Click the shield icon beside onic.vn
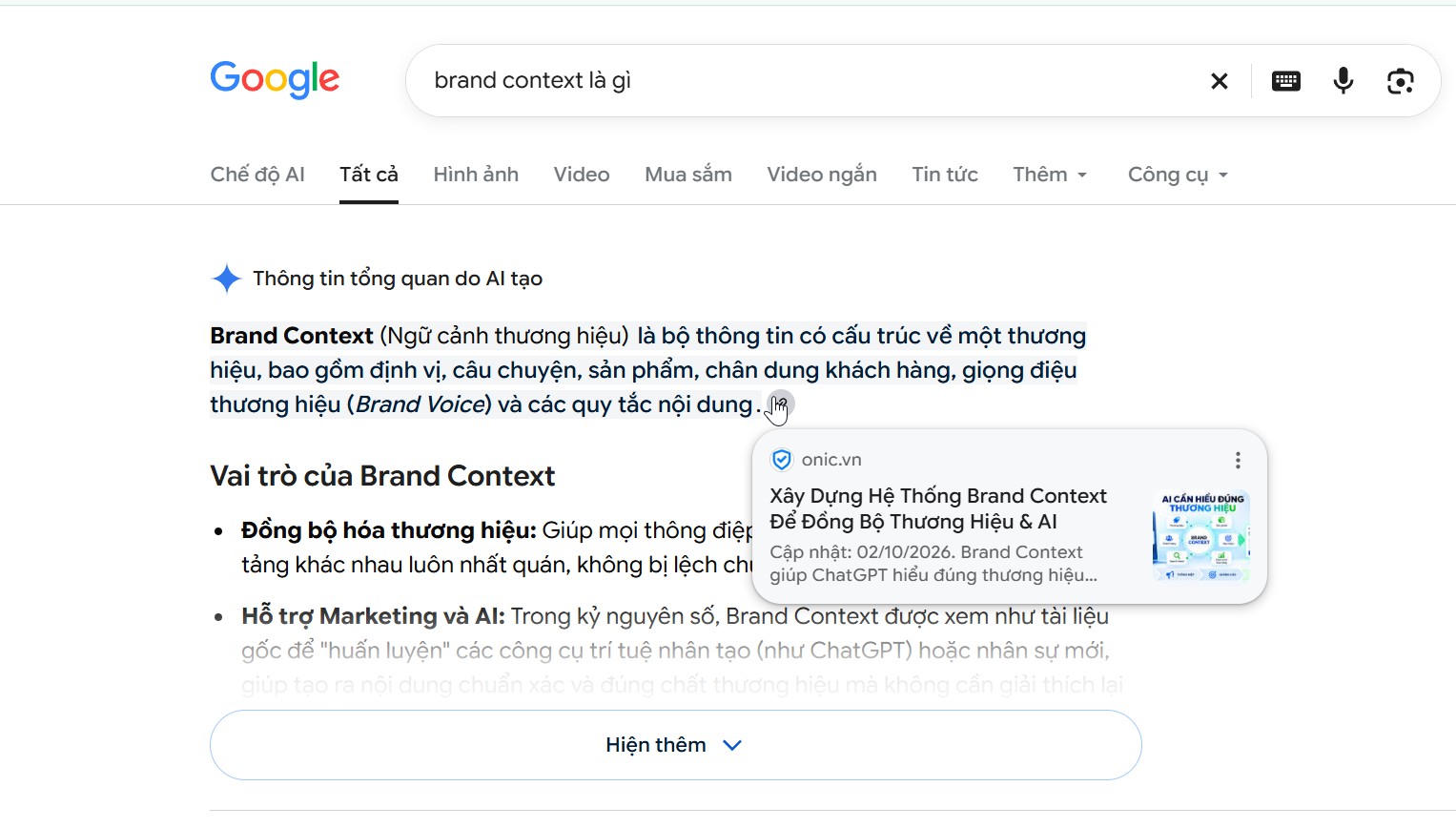This screenshot has width=1456, height=828. (781, 460)
